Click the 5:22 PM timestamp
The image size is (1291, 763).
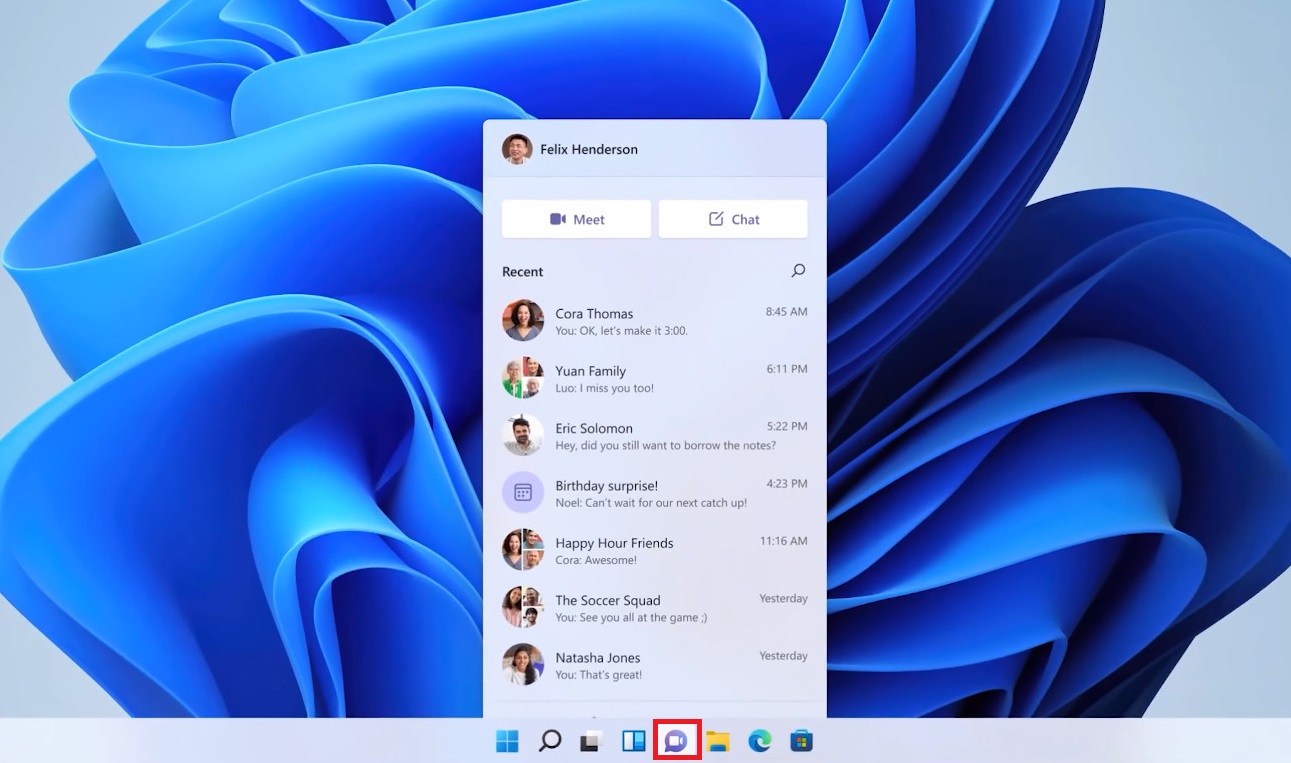pos(787,426)
